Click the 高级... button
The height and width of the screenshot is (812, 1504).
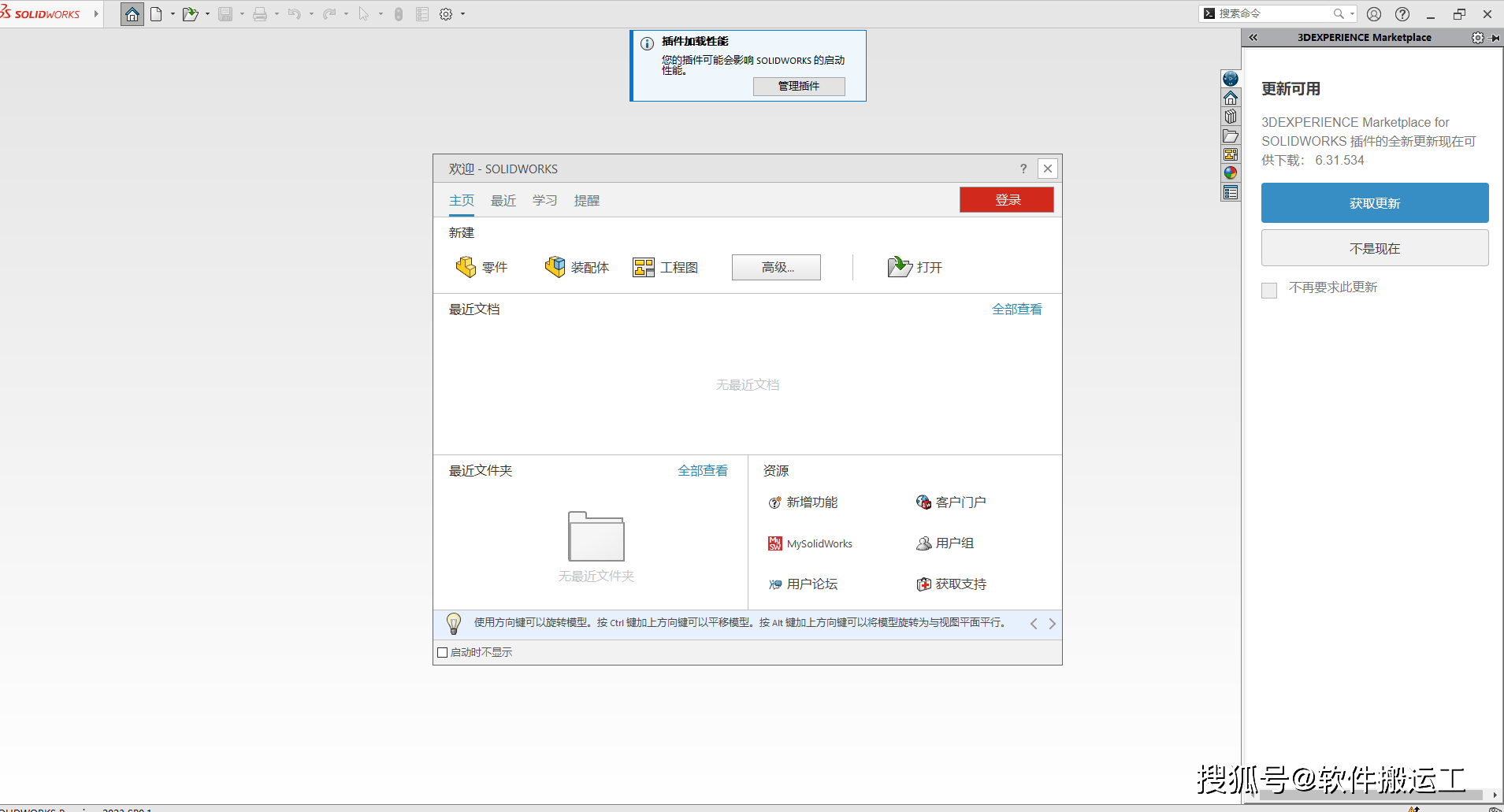click(776, 268)
